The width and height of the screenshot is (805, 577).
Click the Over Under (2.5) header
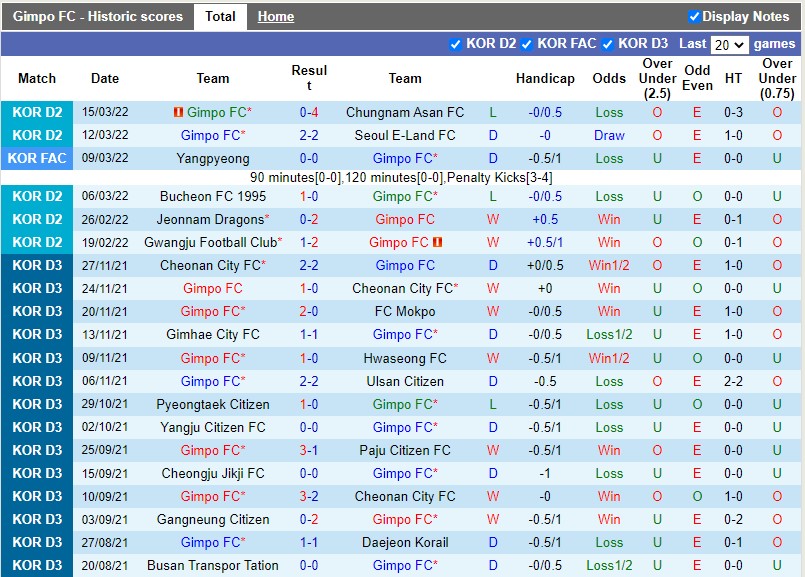point(657,79)
